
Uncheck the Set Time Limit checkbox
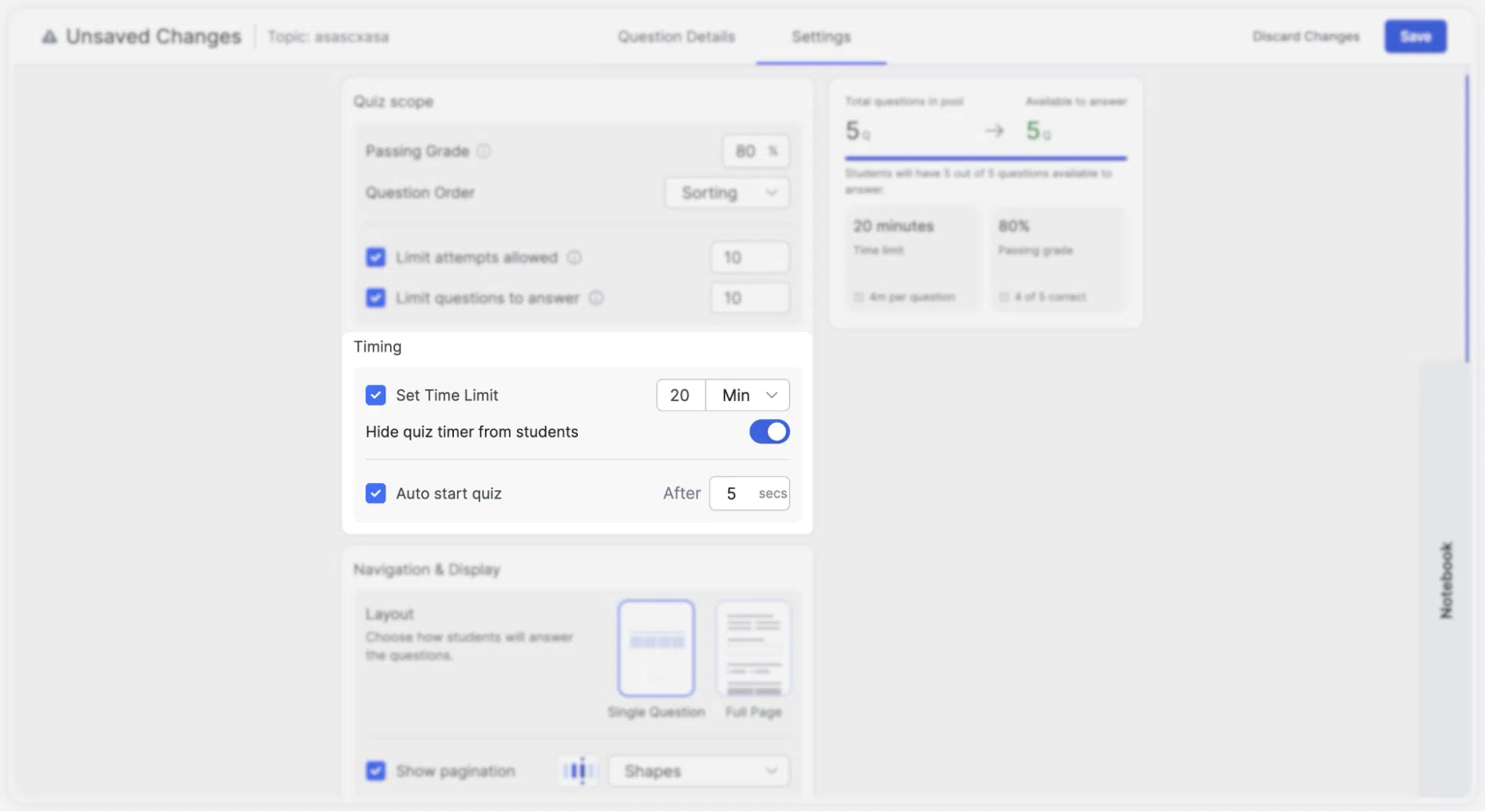[x=376, y=395]
